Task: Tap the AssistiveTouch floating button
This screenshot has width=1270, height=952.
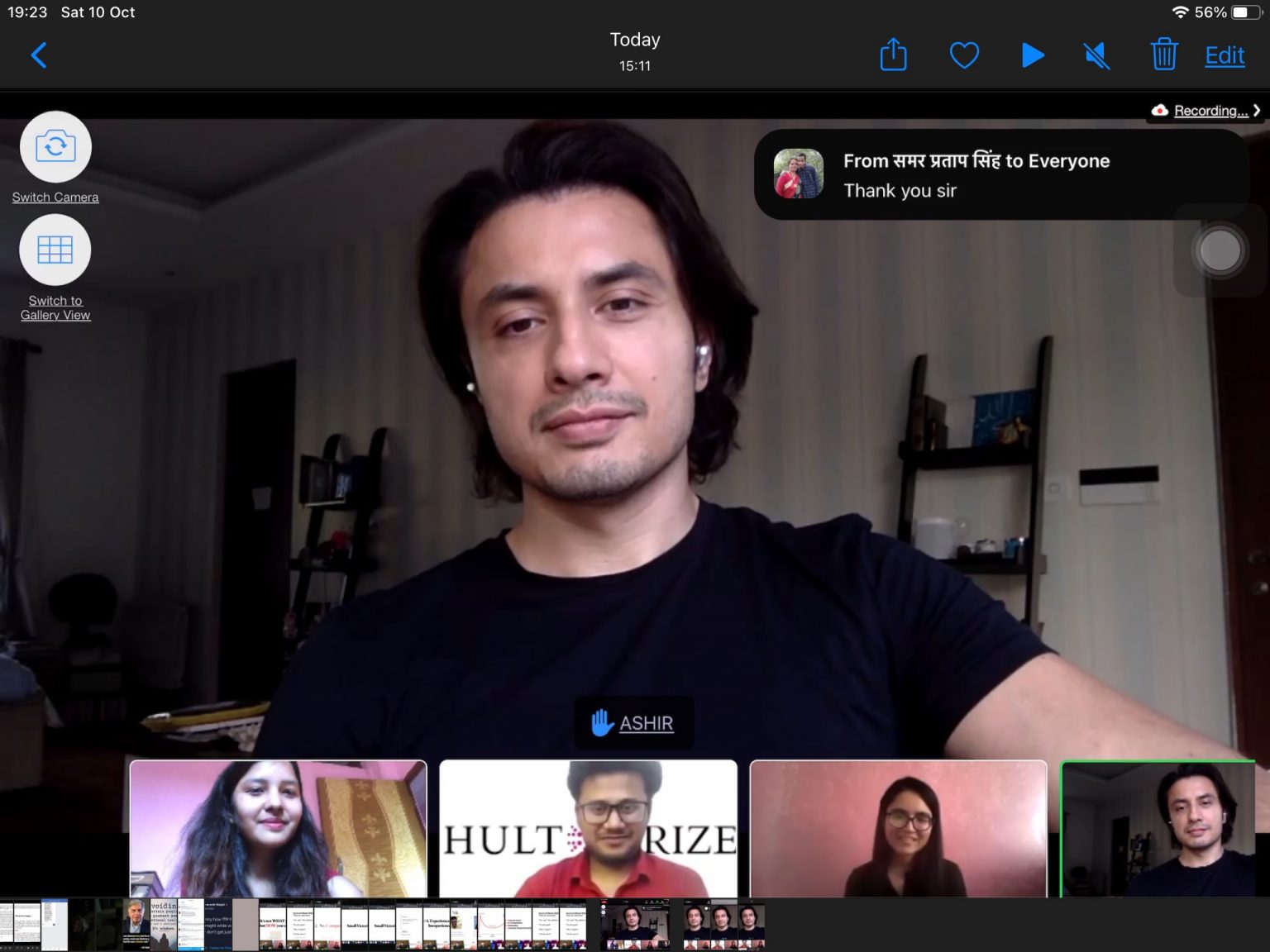Action: pos(1220,250)
